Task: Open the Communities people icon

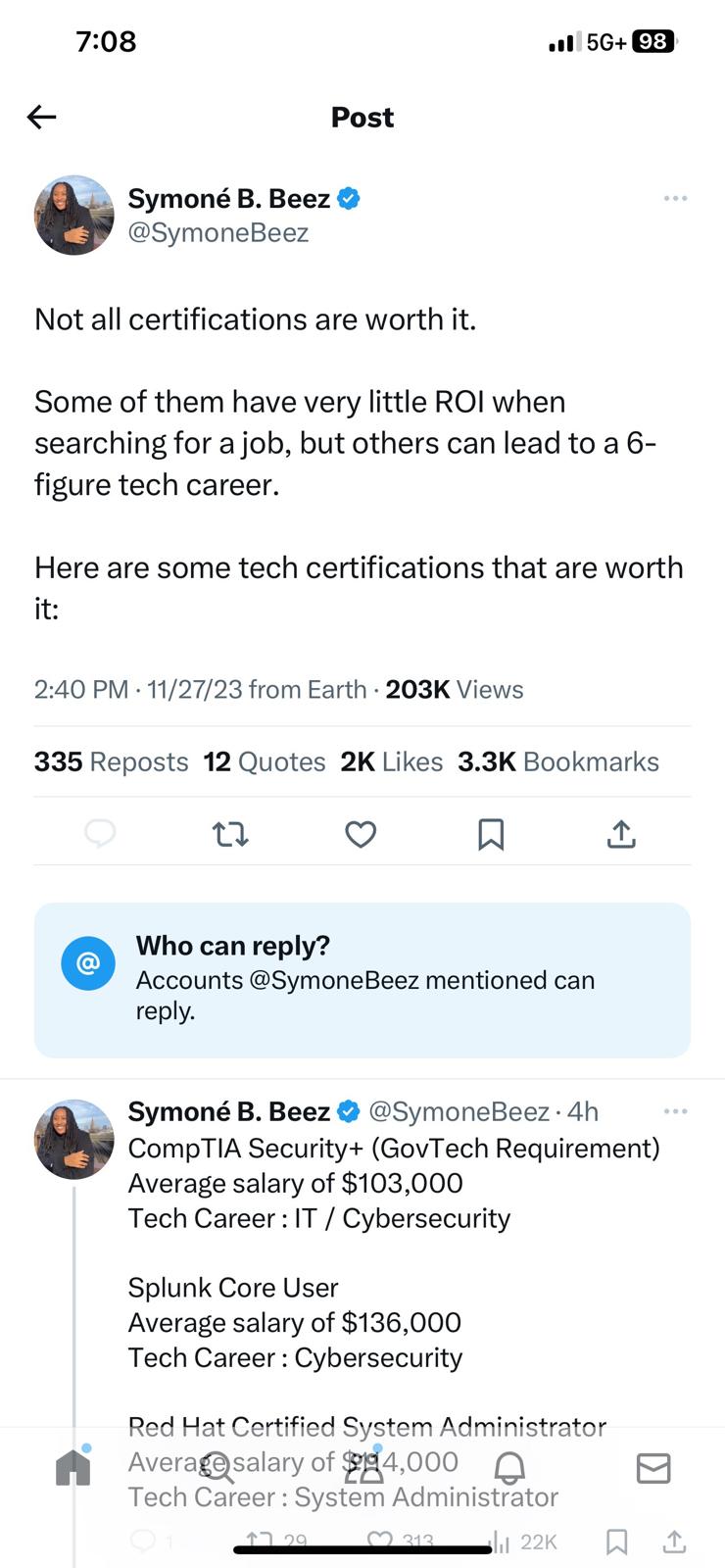Action: pos(363,1467)
